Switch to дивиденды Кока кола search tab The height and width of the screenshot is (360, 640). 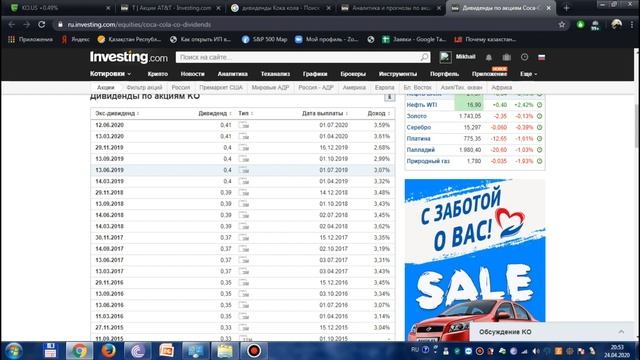(x=280, y=8)
